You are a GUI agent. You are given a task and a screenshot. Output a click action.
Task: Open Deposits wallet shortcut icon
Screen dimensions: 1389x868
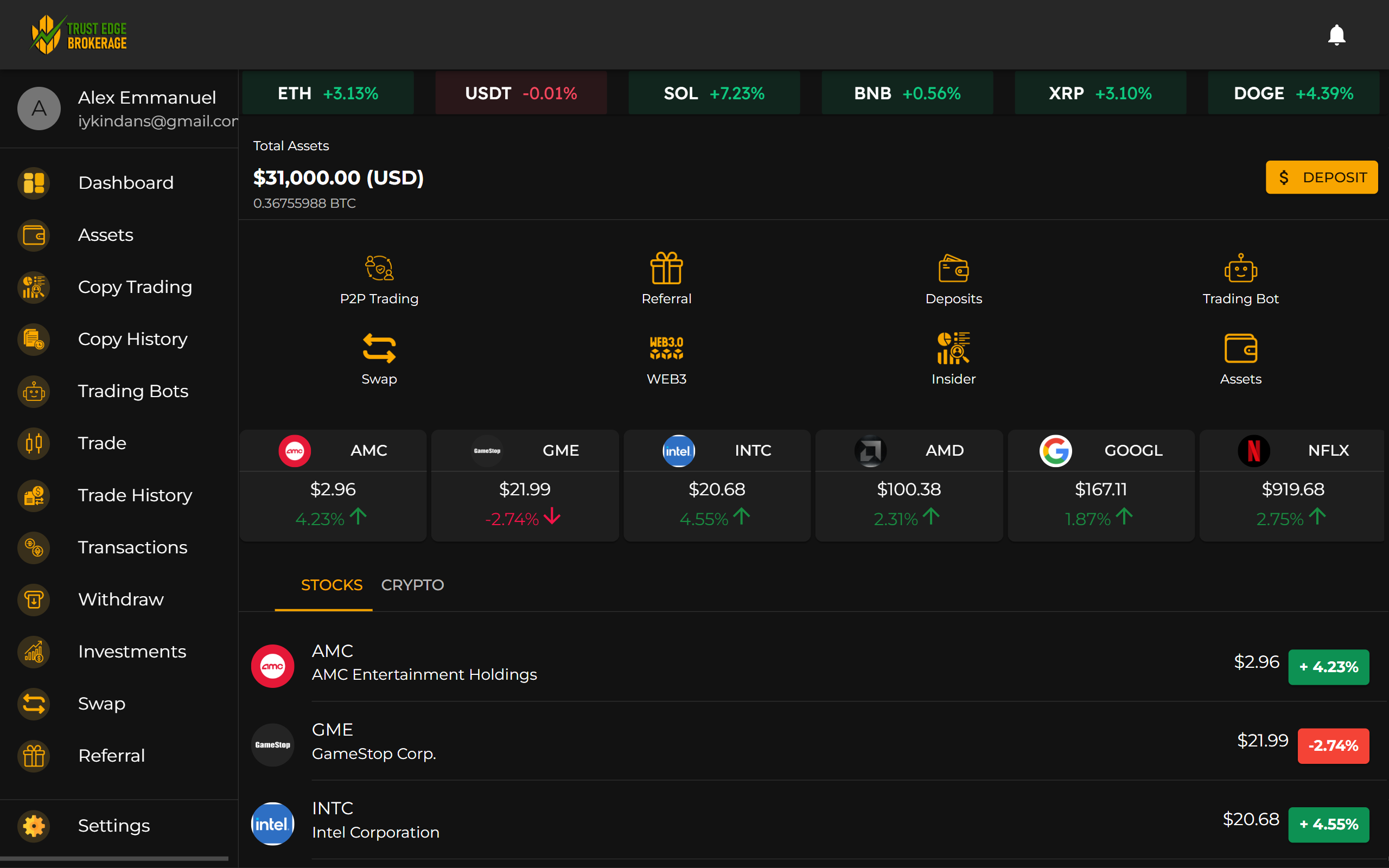click(953, 268)
